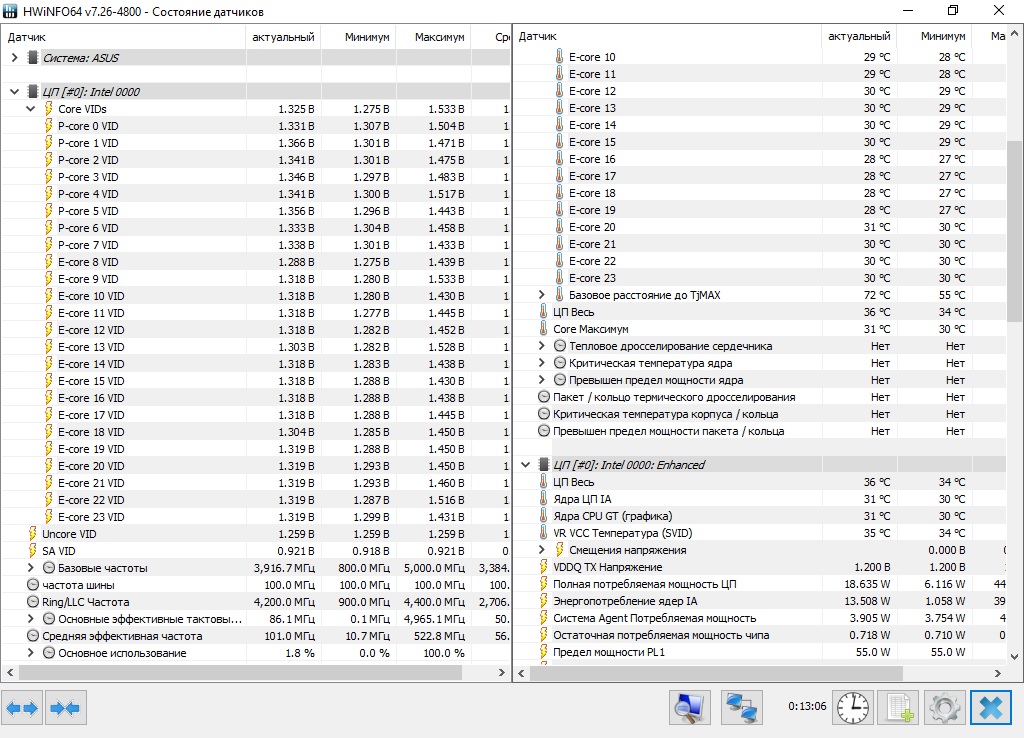
Task: Click right pane horizontal scrollbar right arrow
Action: pos(998,672)
